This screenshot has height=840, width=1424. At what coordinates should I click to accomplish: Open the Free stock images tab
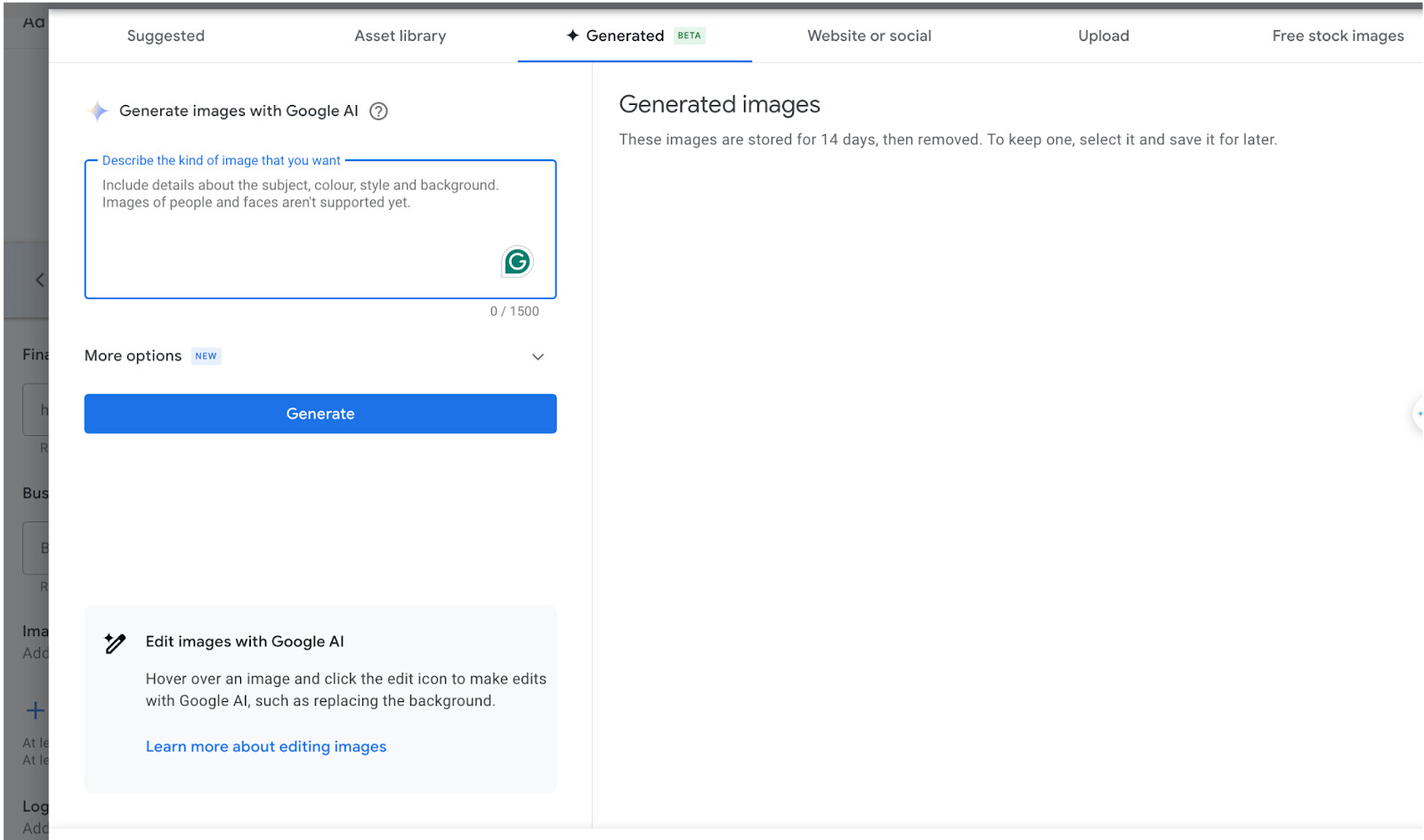(1337, 36)
